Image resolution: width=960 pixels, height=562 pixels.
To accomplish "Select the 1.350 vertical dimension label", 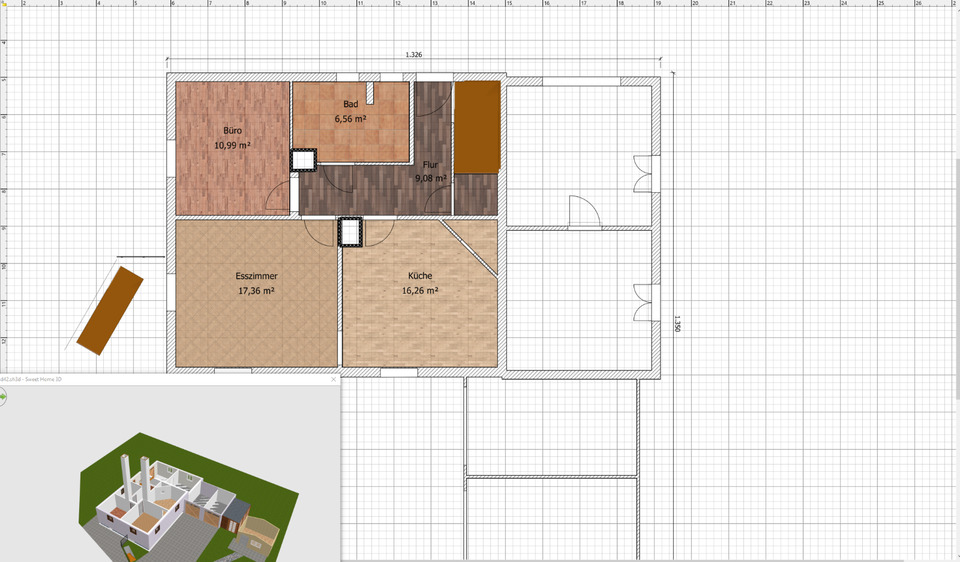I will tap(677, 323).
